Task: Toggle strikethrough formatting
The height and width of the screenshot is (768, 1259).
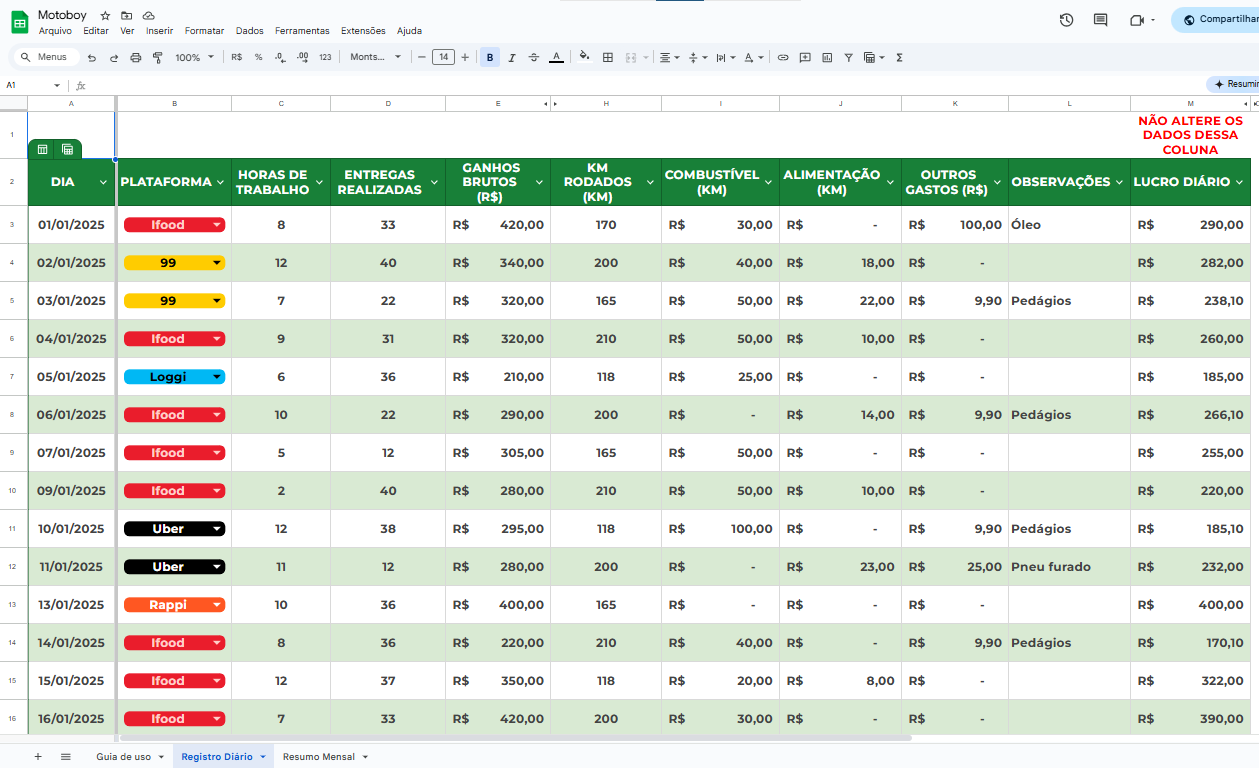Action: 534,58
